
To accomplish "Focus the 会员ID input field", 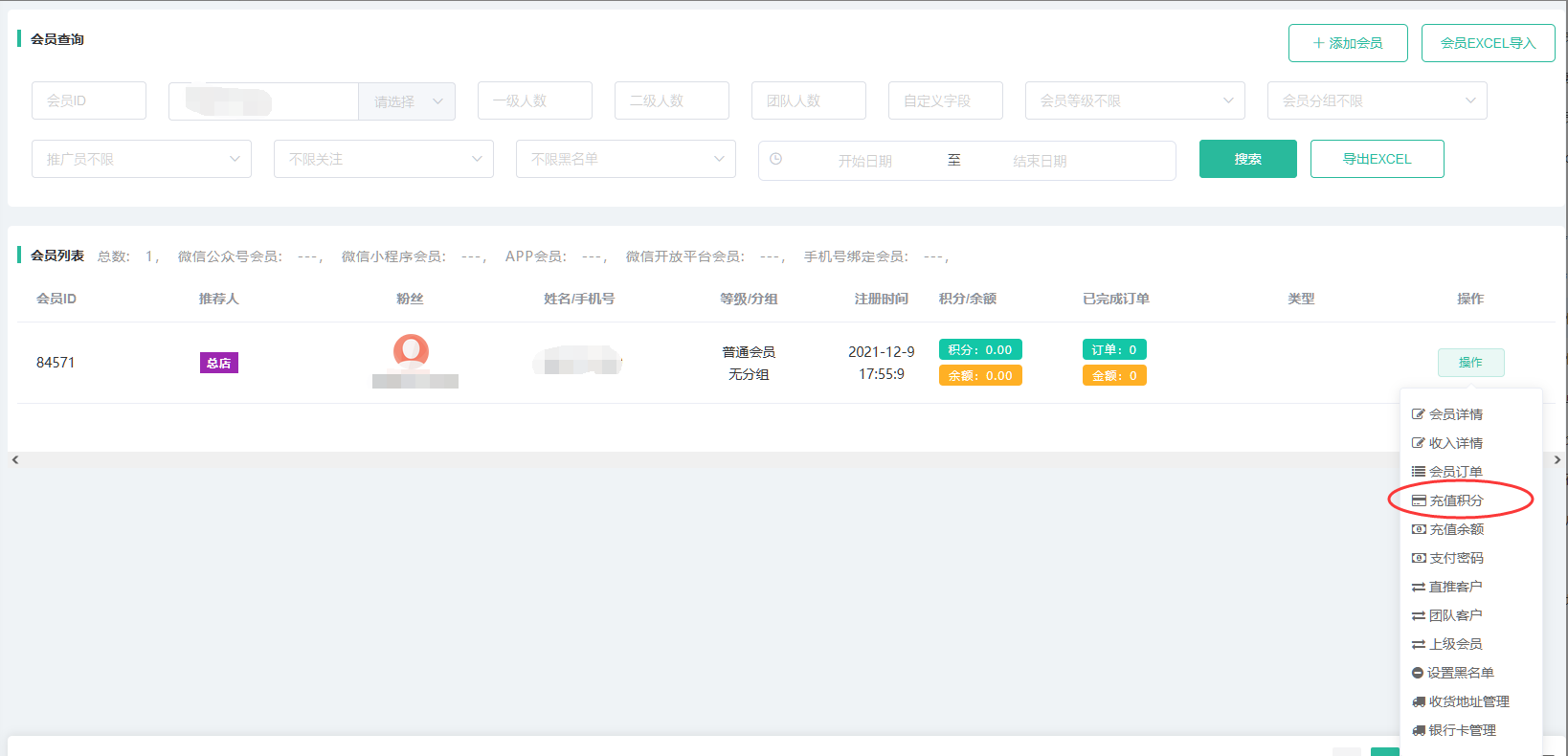I will [x=89, y=100].
